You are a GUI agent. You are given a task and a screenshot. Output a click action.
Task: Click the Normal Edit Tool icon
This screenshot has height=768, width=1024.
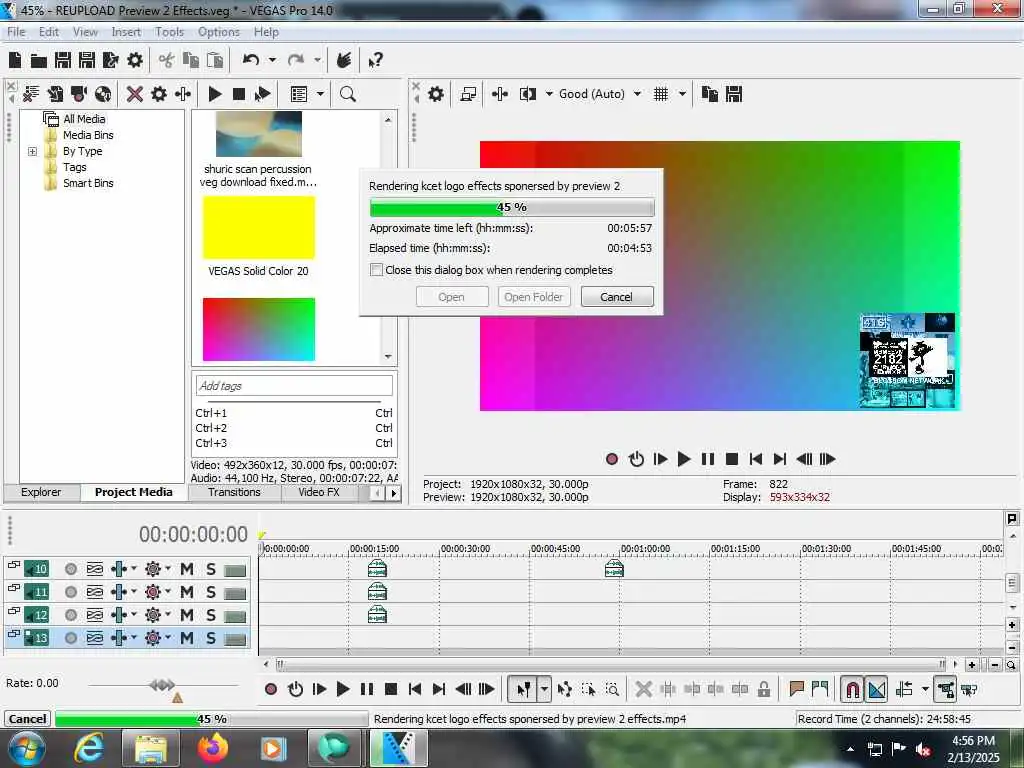coord(523,689)
